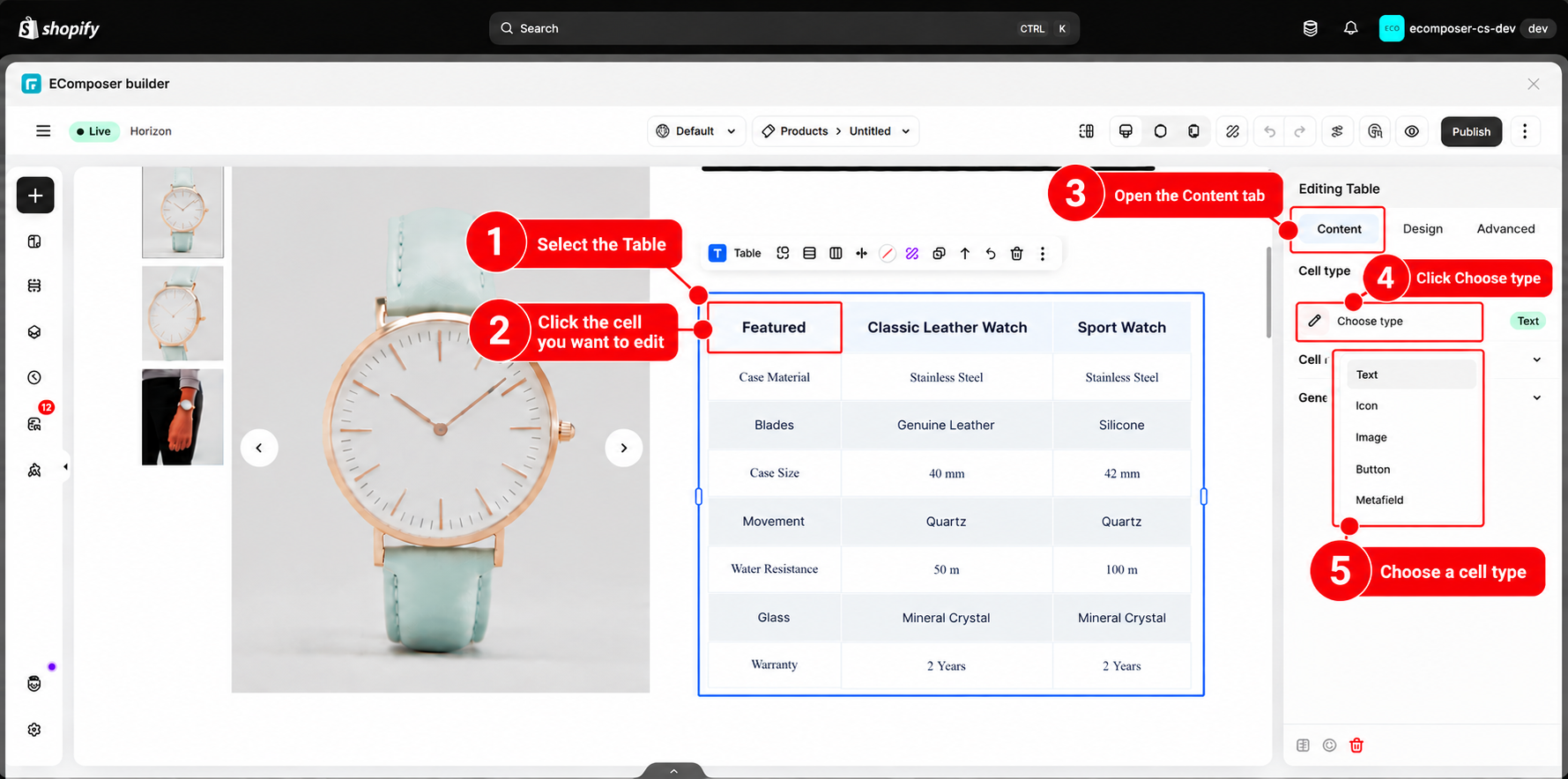Go to the next product image
The image size is (1568, 779).
(623, 448)
